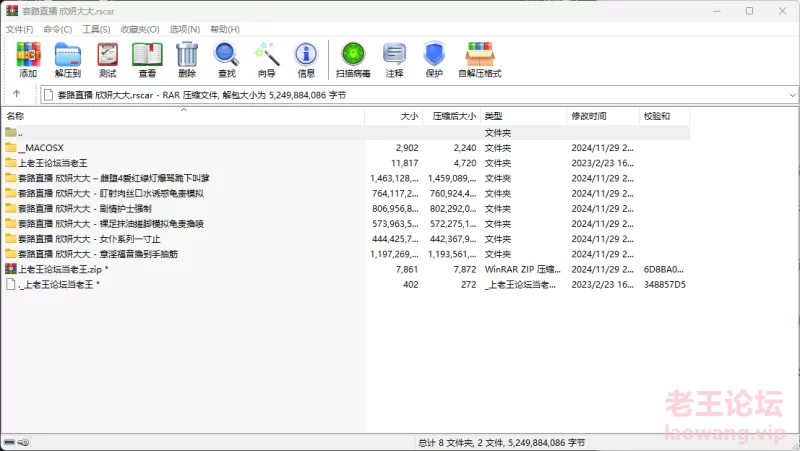The width and height of the screenshot is (800, 451).
Task: Open the Commands (命令) menu
Action: (58, 29)
